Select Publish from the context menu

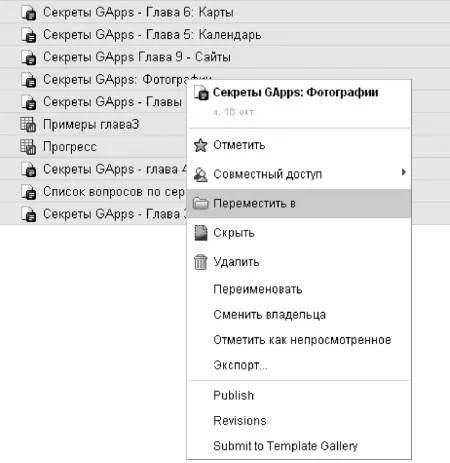click(x=299, y=395)
